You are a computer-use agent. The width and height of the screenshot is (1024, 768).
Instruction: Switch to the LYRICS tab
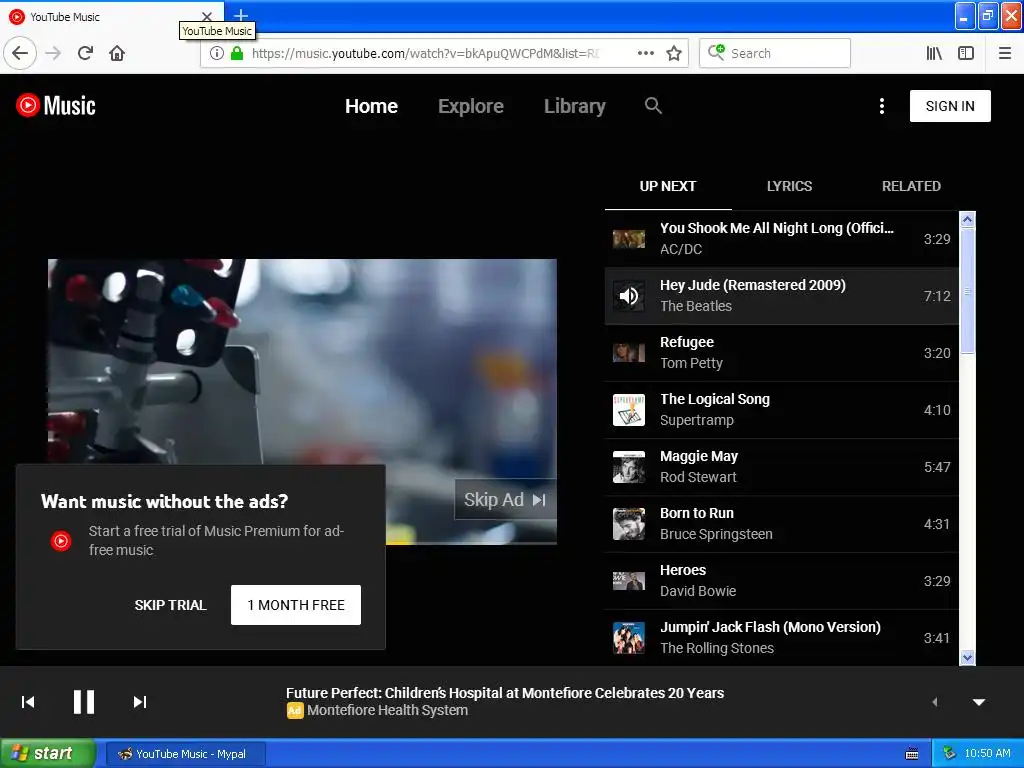click(789, 186)
